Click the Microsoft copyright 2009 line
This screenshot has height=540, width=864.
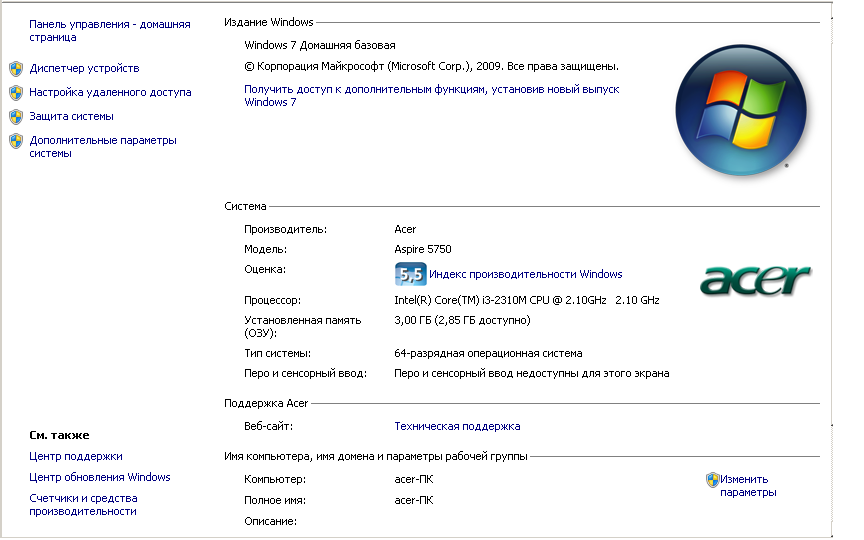pyautogui.click(x=431, y=67)
